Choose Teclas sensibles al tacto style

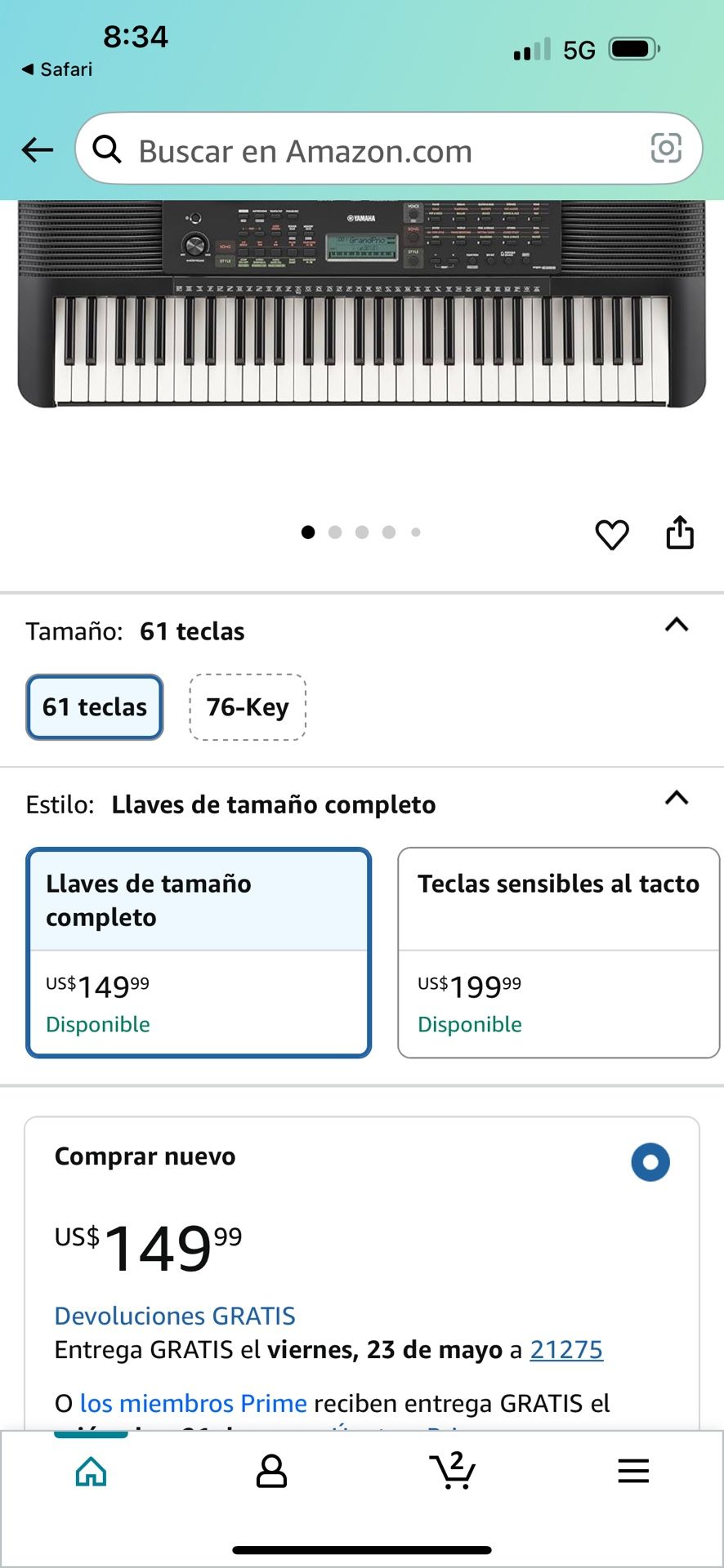pyautogui.click(x=559, y=952)
